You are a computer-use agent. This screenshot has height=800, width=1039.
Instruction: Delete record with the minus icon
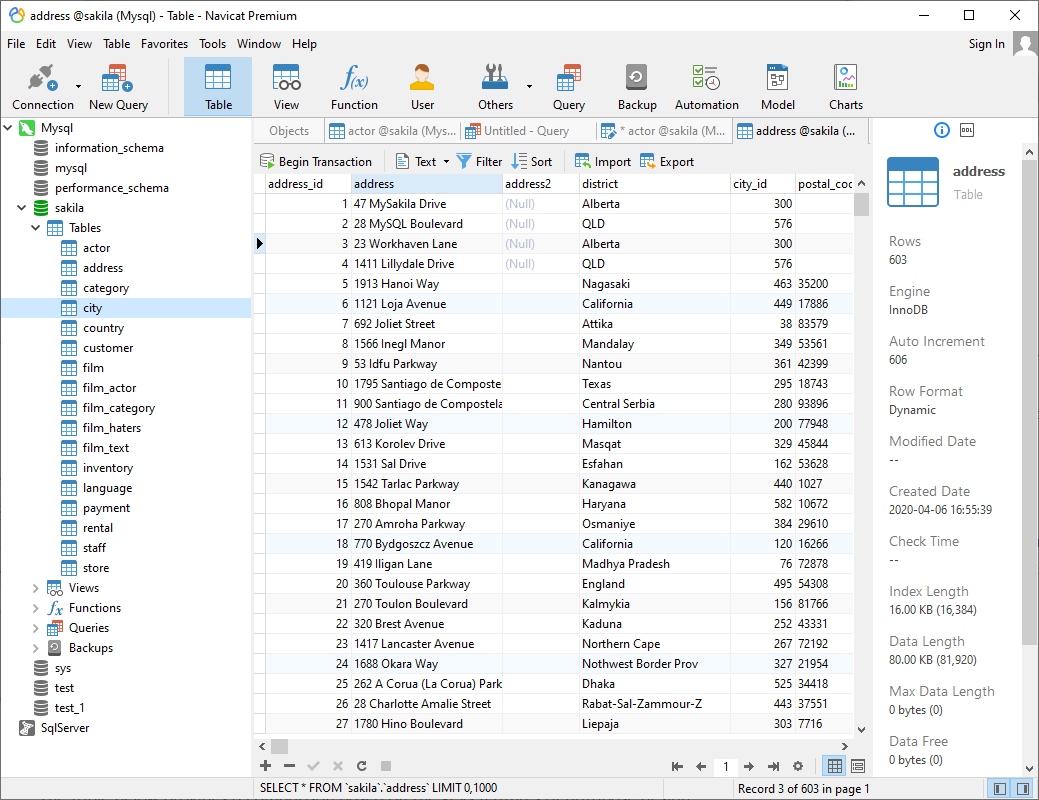290,766
